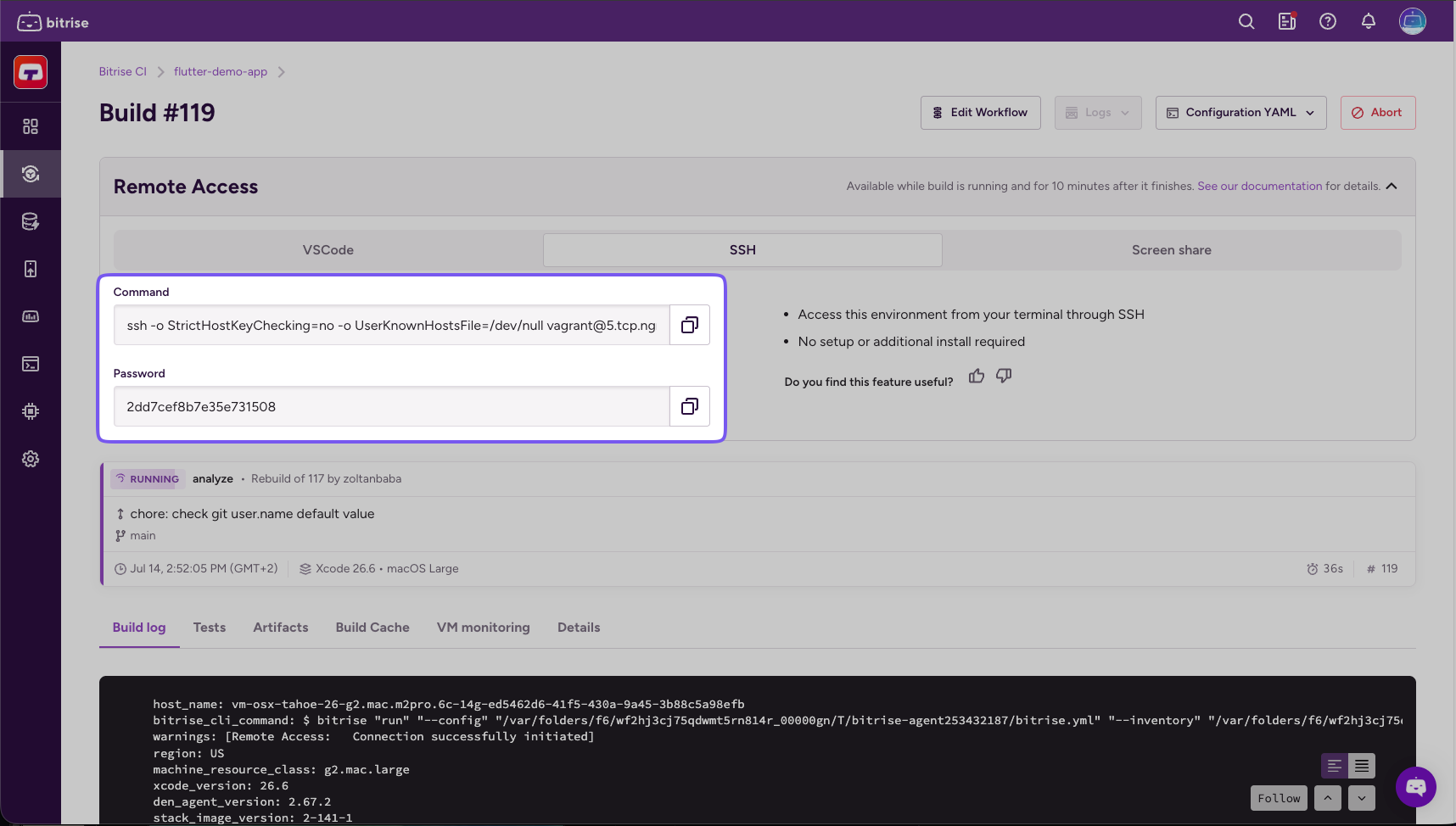This screenshot has height=826, width=1456.
Task: Switch the log view to the left-aligned lines icon
Action: 1335,766
